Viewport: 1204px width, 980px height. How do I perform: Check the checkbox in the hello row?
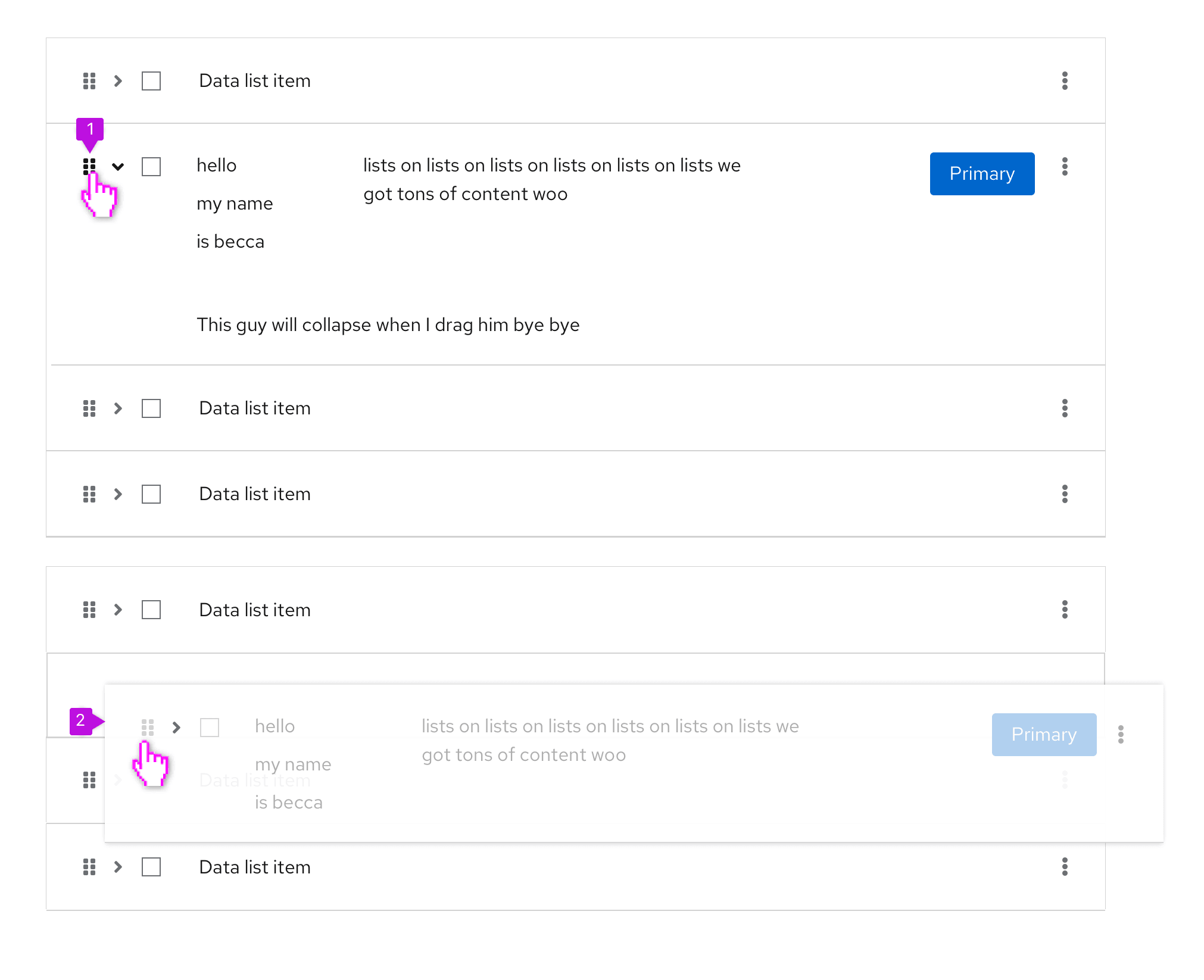[151, 167]
